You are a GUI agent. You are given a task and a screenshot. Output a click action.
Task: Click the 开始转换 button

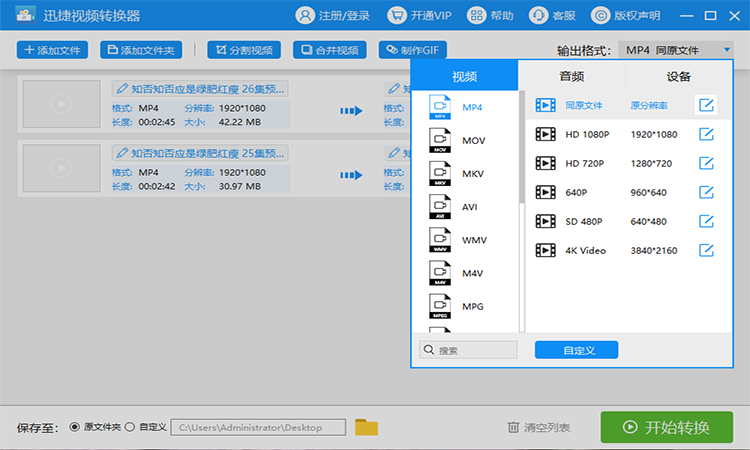pos(666,427)
